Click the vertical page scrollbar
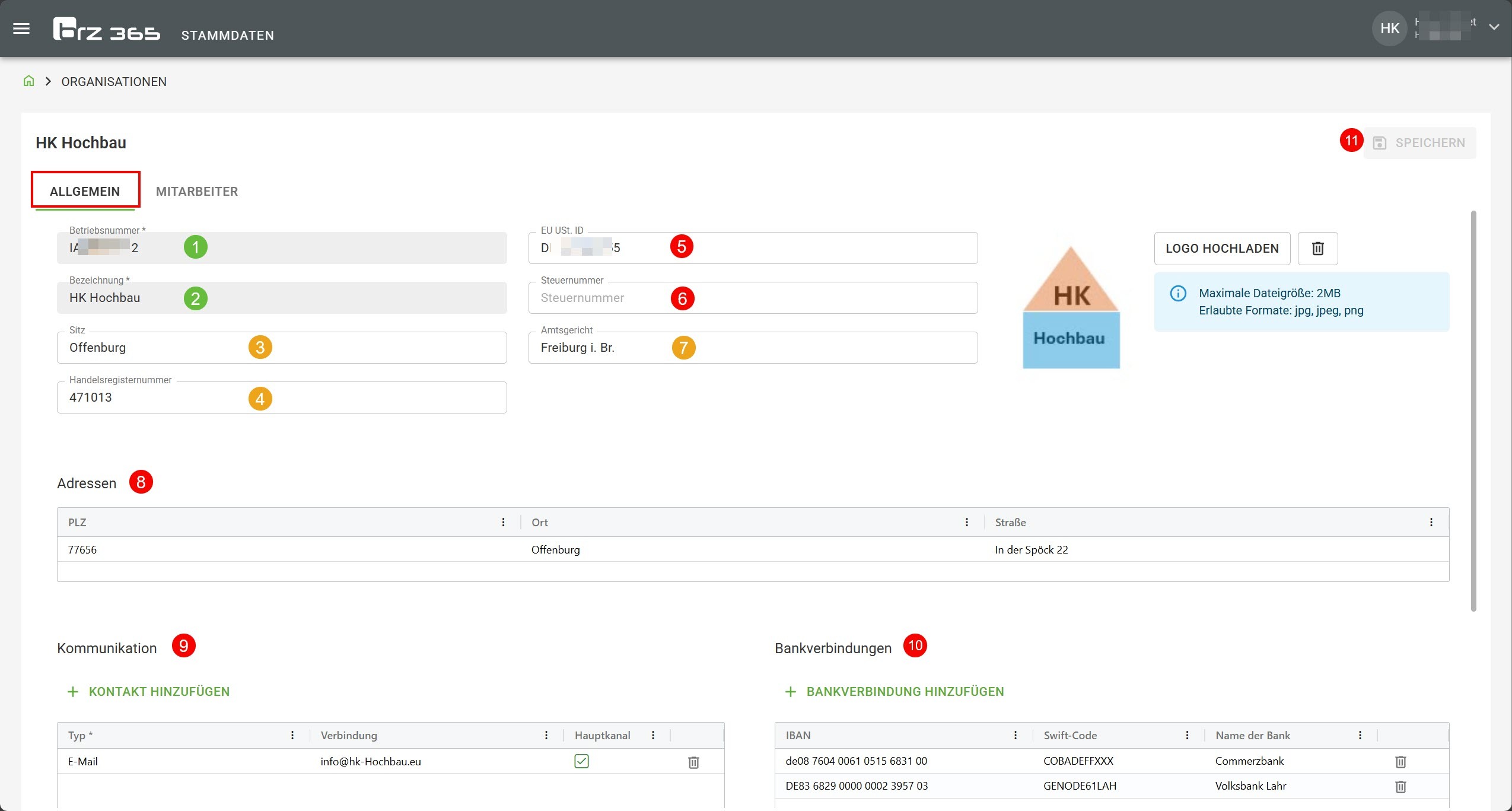Screen dimensions: 1512x811 point(1473,411)
